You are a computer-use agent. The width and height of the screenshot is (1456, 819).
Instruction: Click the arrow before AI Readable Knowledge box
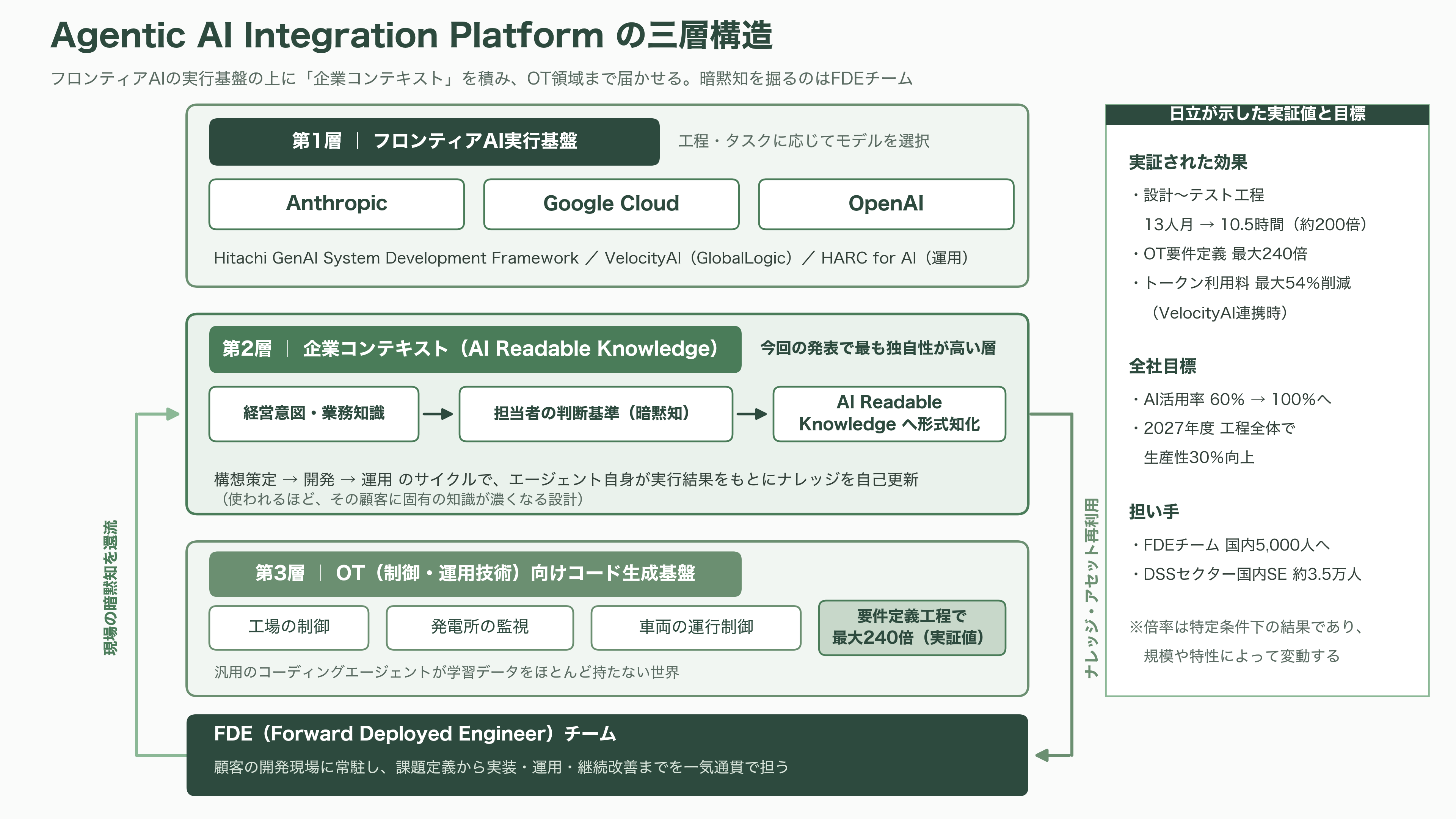click(752, 414)
